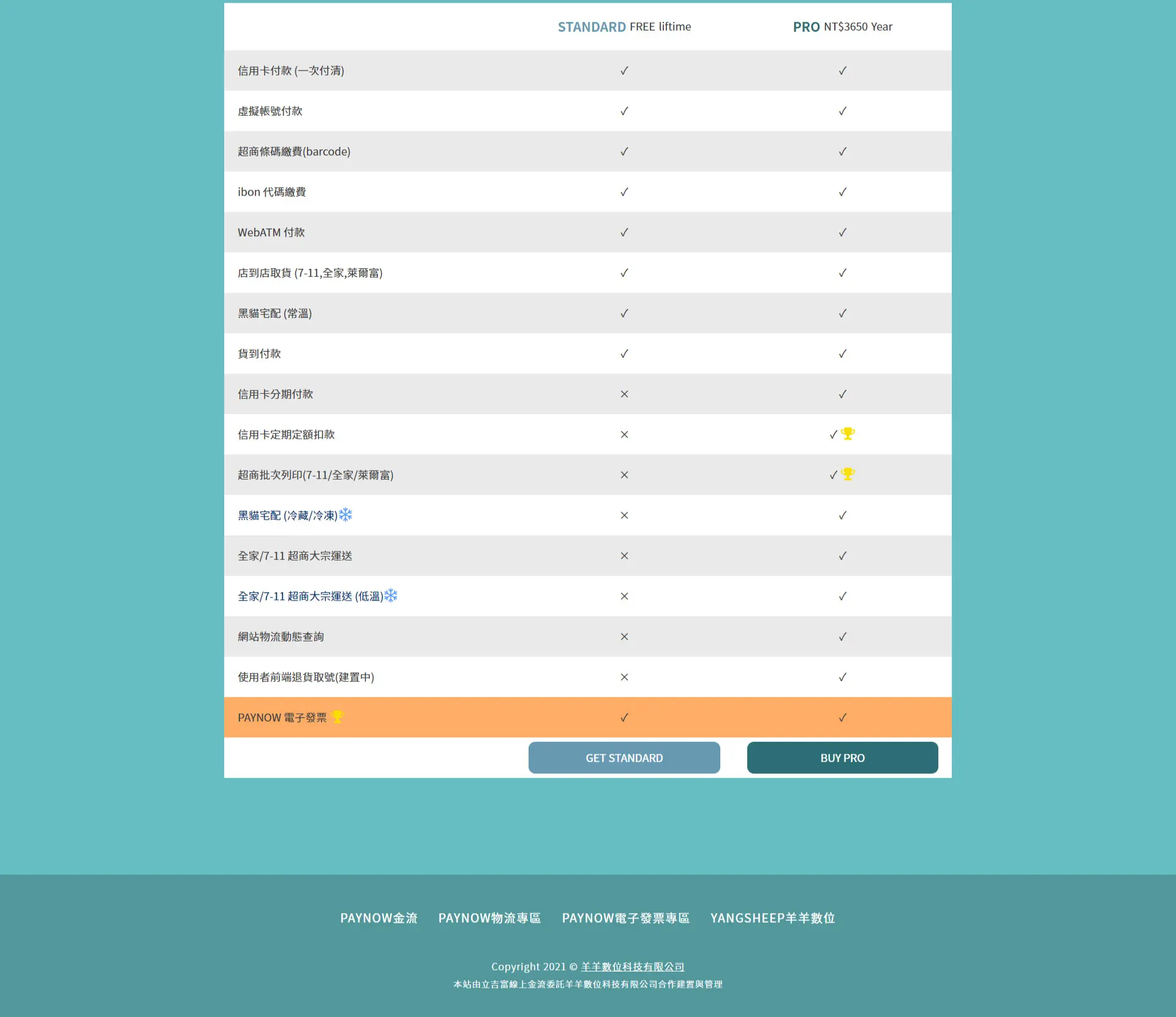Viewport: 1176px width, 1017px height.
Task: Click STANDARD checkmark for WebATM 付款
Action: 624,232
